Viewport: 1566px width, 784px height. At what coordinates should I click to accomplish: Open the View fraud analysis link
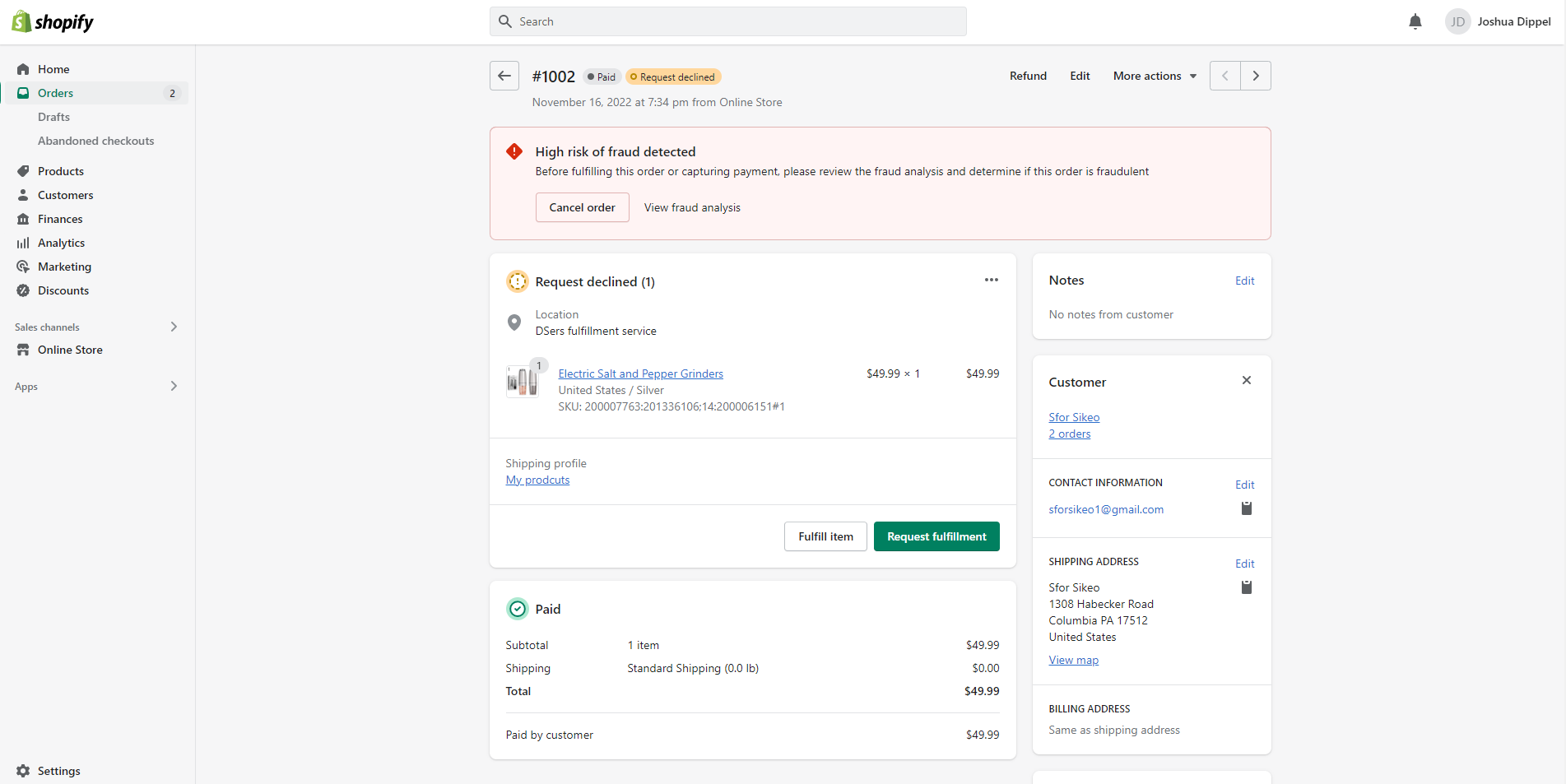(x=692, y=207)
